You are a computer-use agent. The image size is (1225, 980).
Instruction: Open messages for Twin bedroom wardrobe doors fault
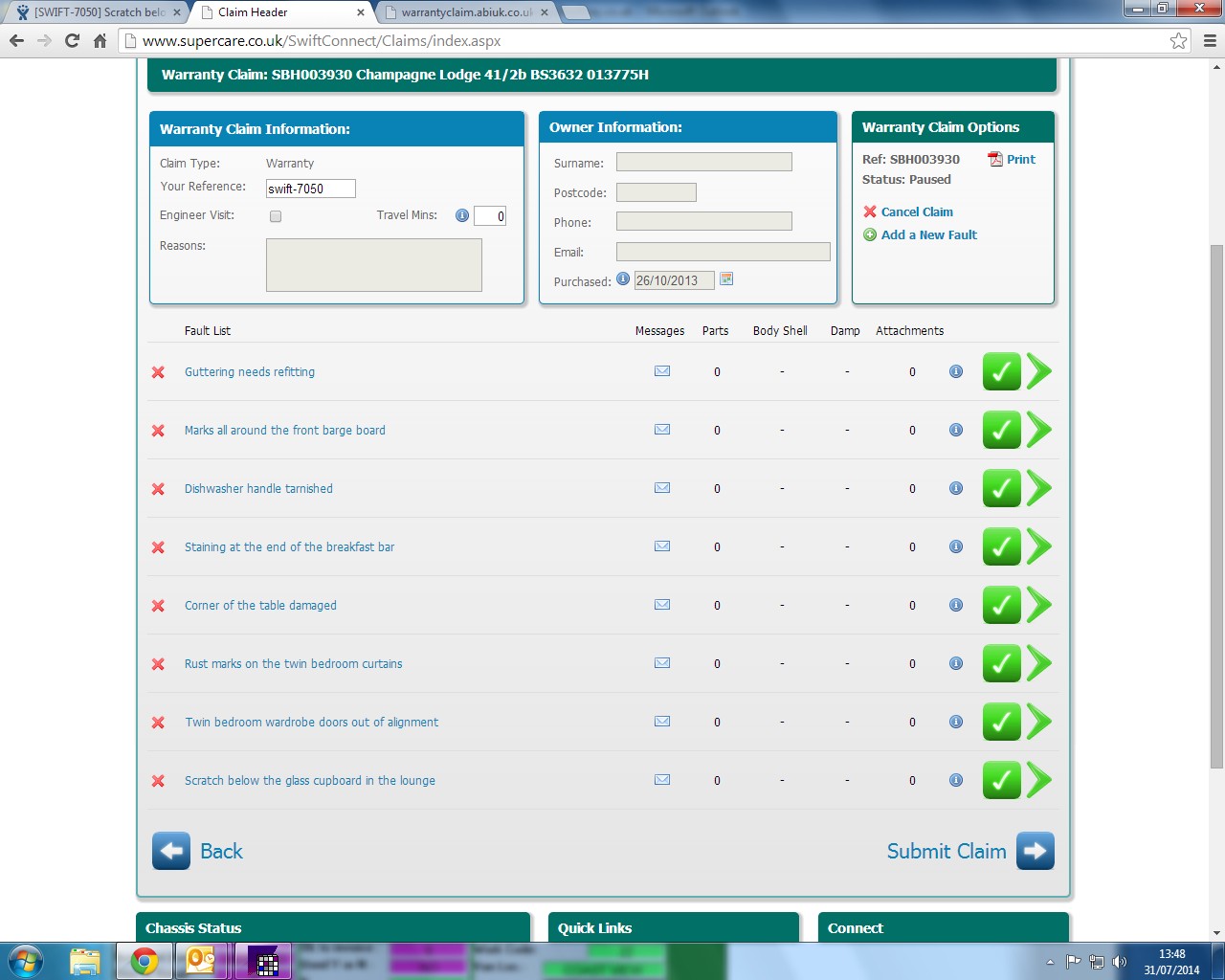662,722
